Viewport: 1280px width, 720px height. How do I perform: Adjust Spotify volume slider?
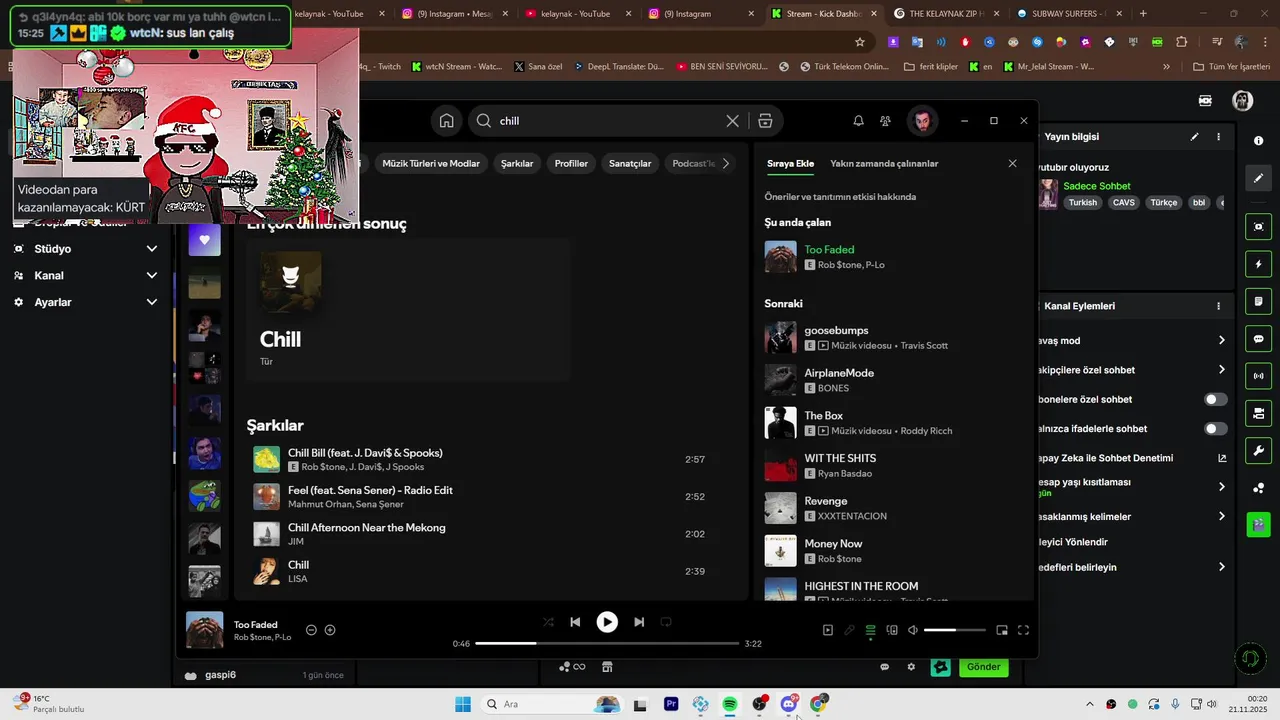tap(954, 630)
